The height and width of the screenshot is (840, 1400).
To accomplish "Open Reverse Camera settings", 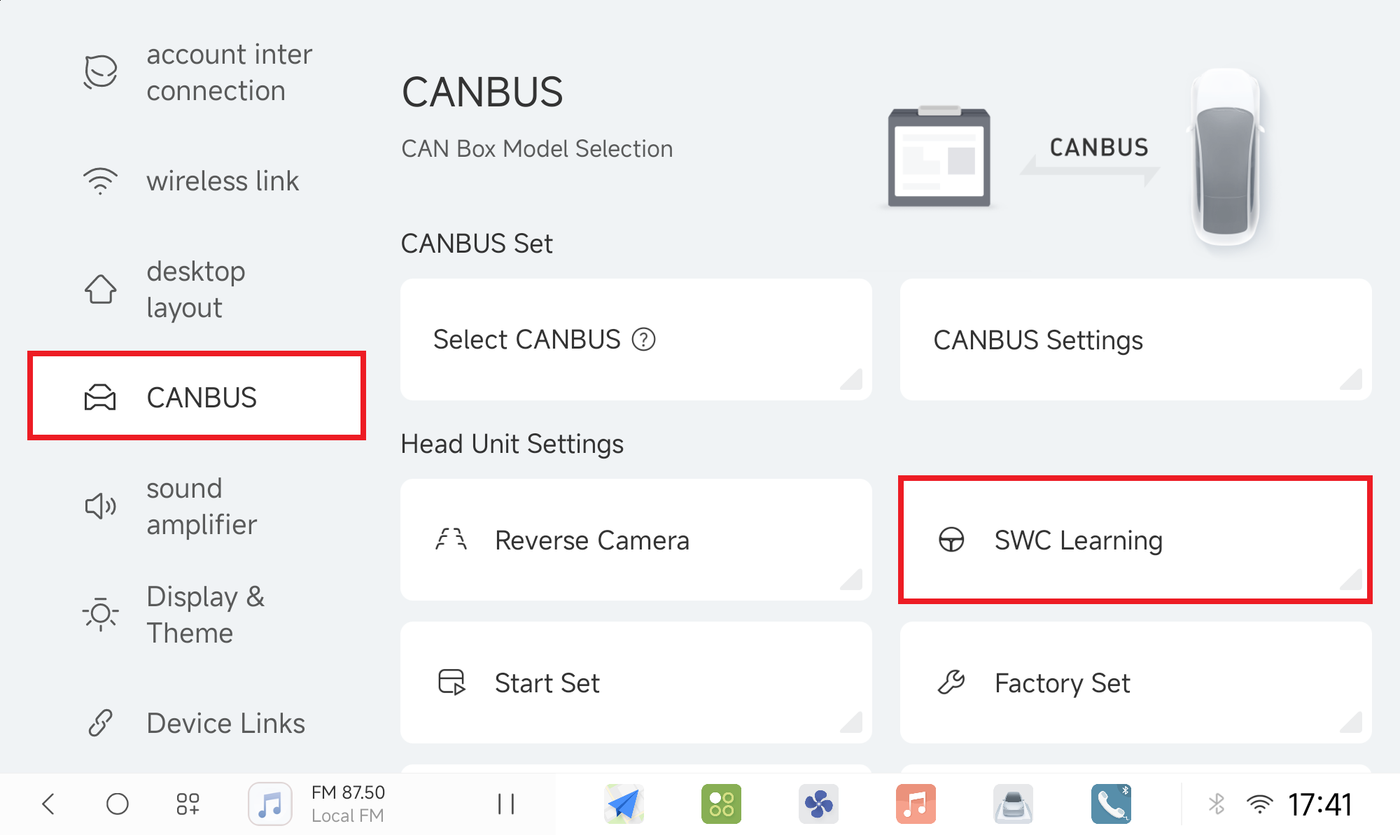I will pyautogui.click(x=636, y=540).
